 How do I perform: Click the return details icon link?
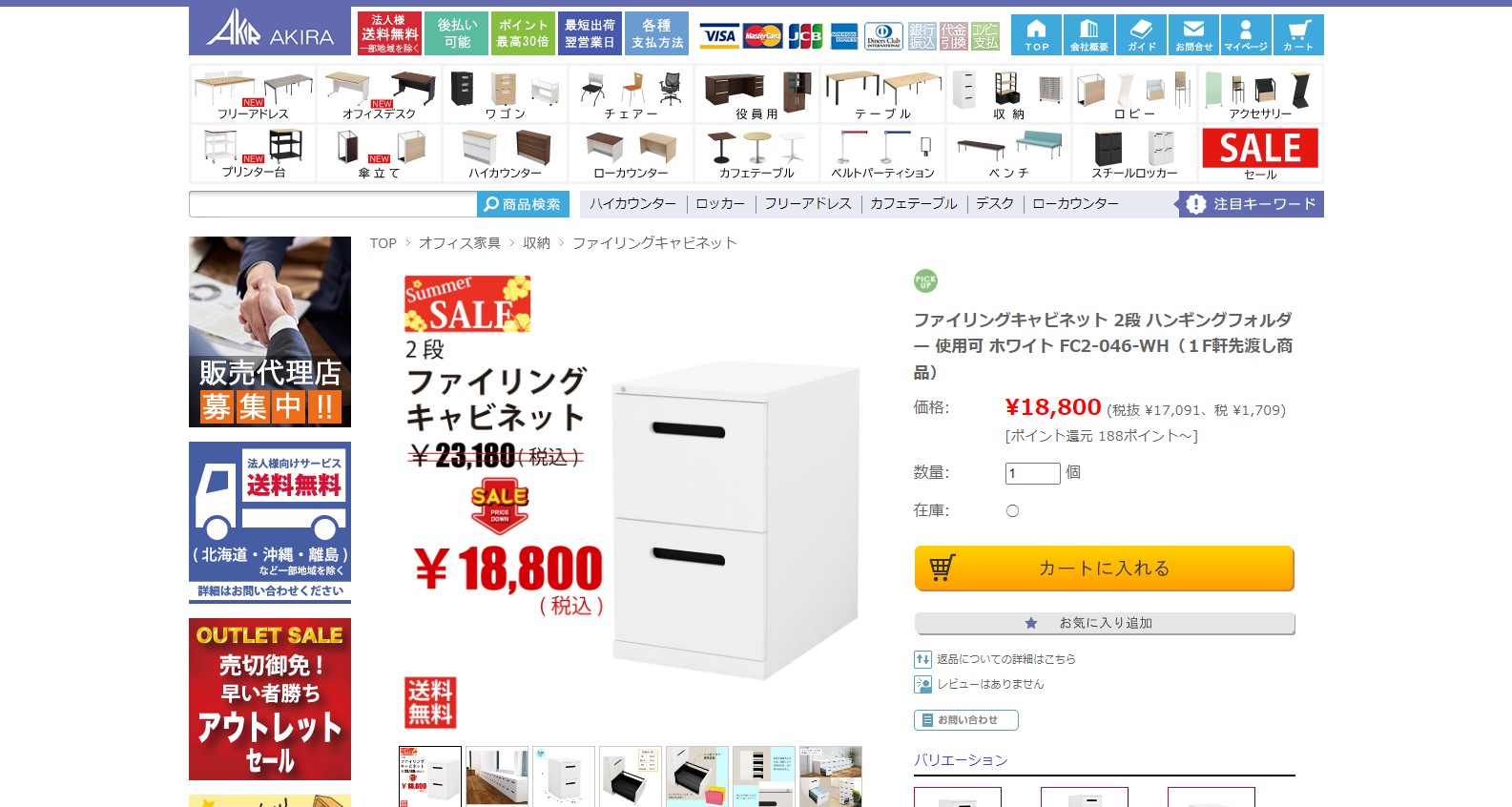click(x=922, y=659)
